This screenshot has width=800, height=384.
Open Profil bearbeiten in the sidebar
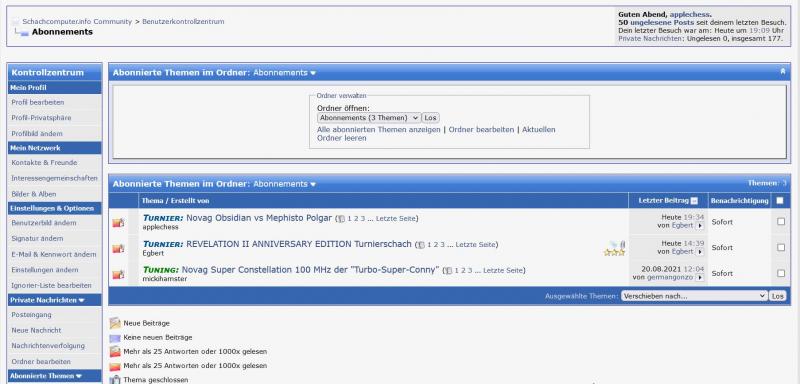[38, 103]
